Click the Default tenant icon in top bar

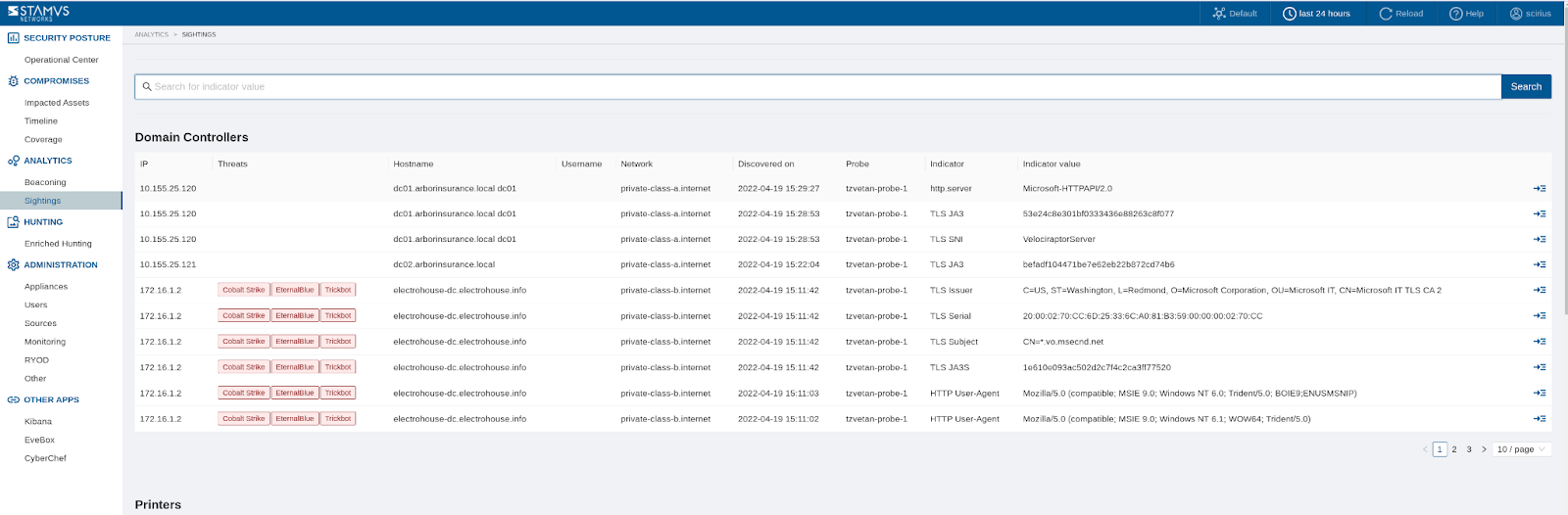pos(1219,14)
